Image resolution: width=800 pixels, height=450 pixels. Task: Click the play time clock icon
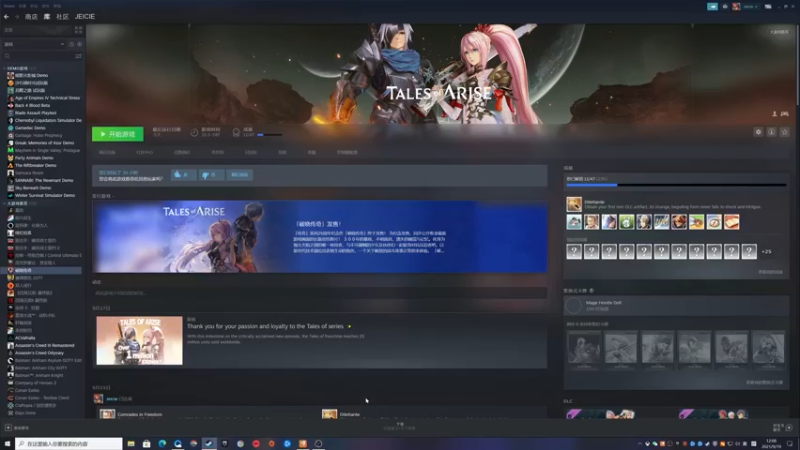pos(194,133)
